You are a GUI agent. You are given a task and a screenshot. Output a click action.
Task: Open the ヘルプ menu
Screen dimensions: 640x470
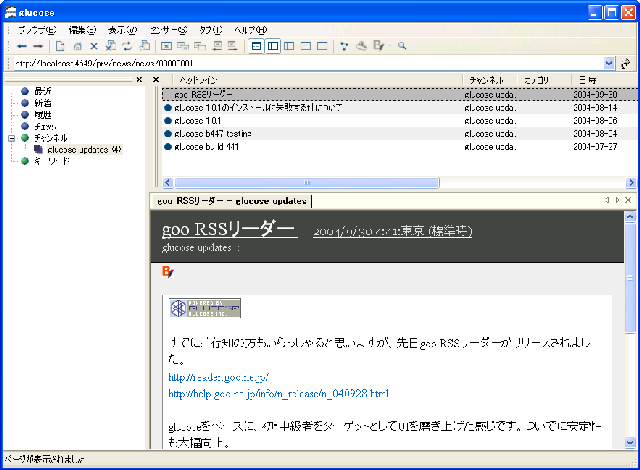click(x=251, y=30)
